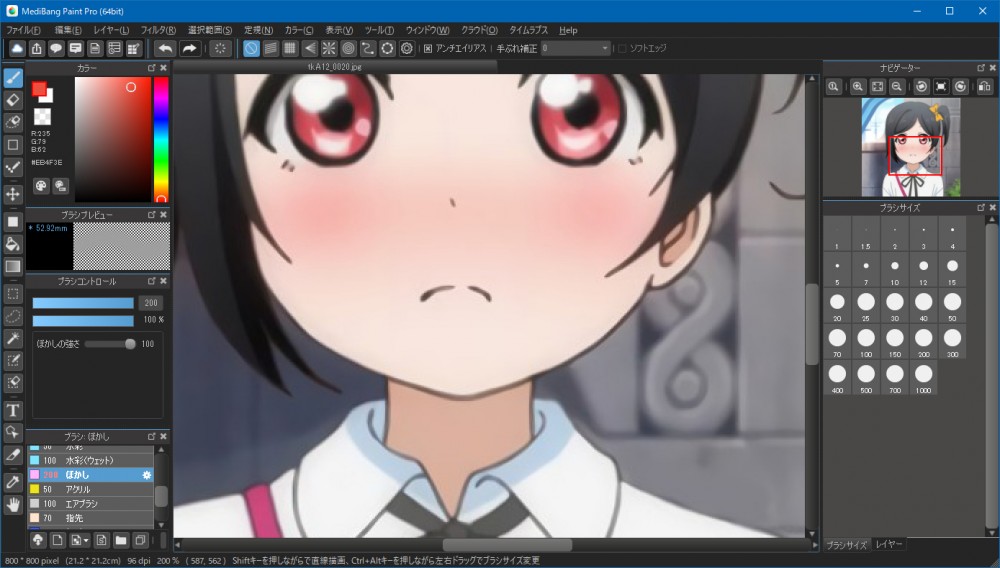Click the Undo arrow button

[165, 48]
